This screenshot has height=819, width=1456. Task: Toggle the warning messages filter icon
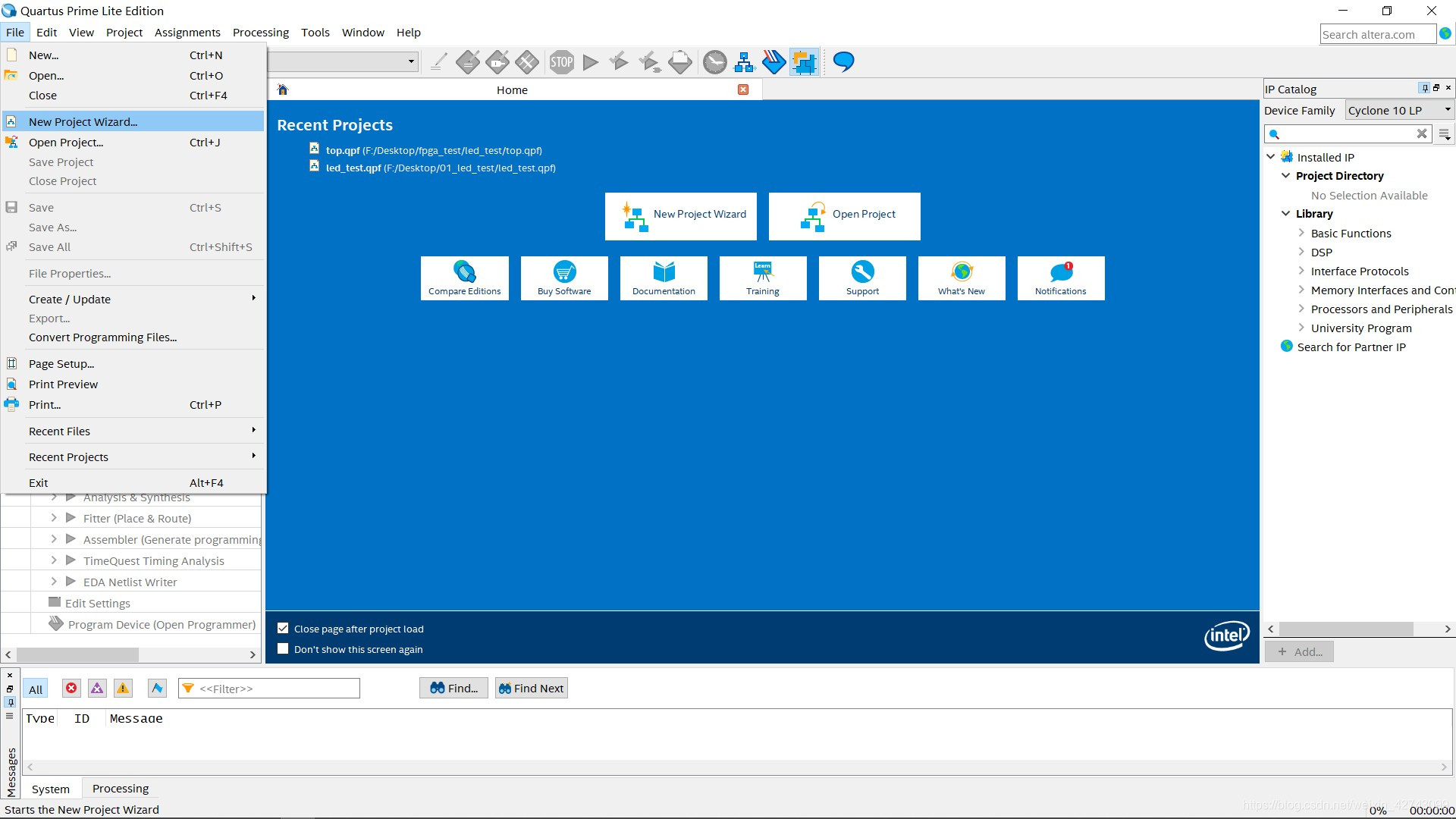(123, 689)
